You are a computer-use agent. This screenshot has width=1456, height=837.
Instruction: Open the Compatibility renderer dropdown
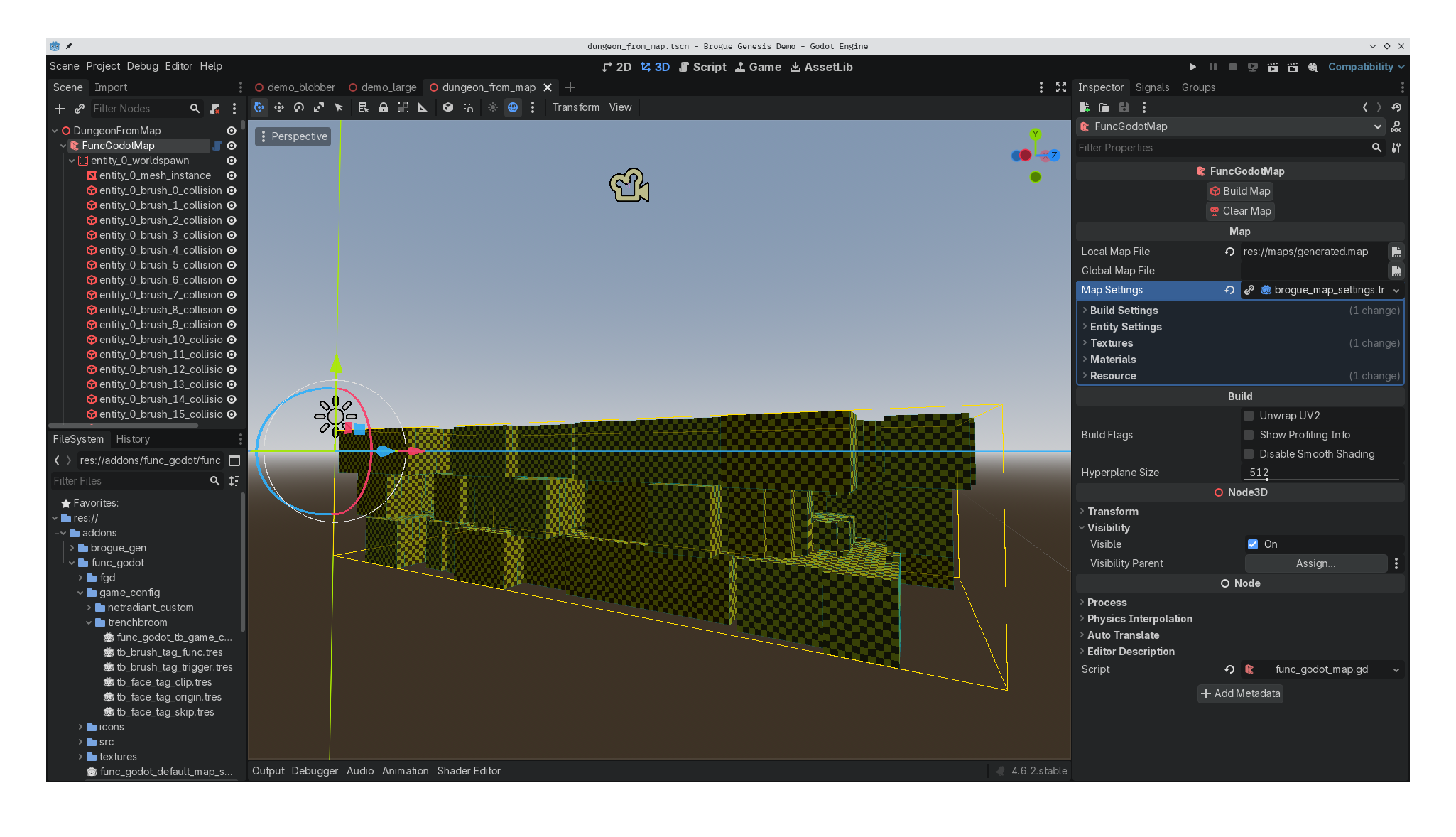[1366, 67]
